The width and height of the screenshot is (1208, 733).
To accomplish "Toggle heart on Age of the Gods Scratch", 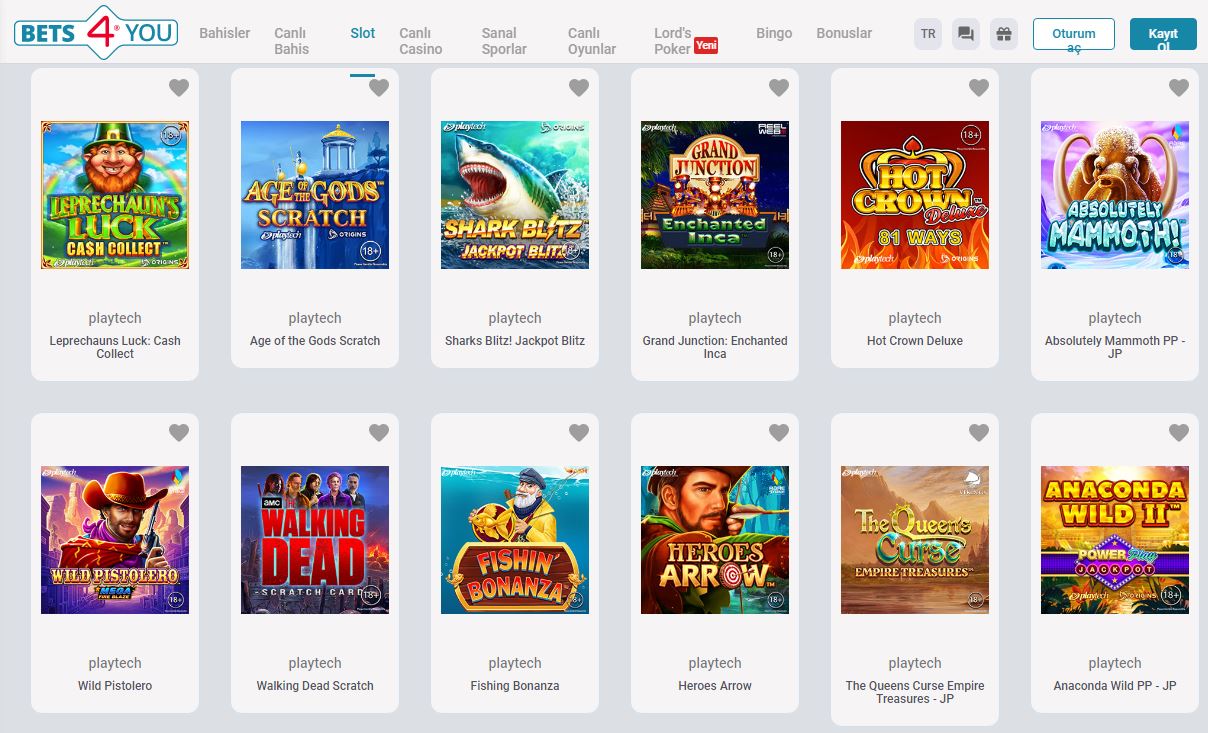I will [x=379, y=88].
